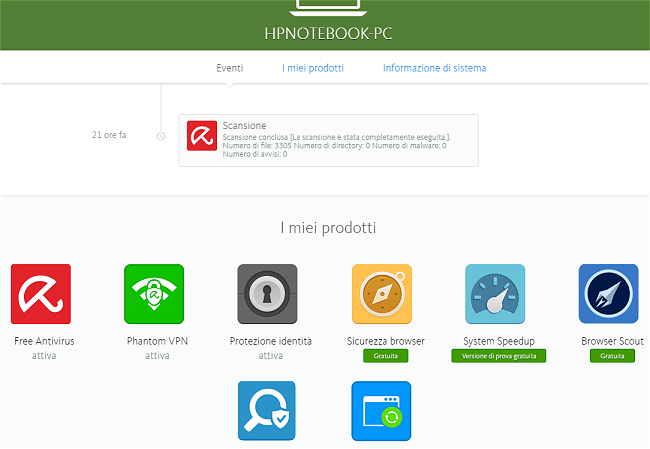Image resolution: width=650 pixels, height=449 pixels.
Task: Click the attiva status under Free Antivirus
Action: 44,356
